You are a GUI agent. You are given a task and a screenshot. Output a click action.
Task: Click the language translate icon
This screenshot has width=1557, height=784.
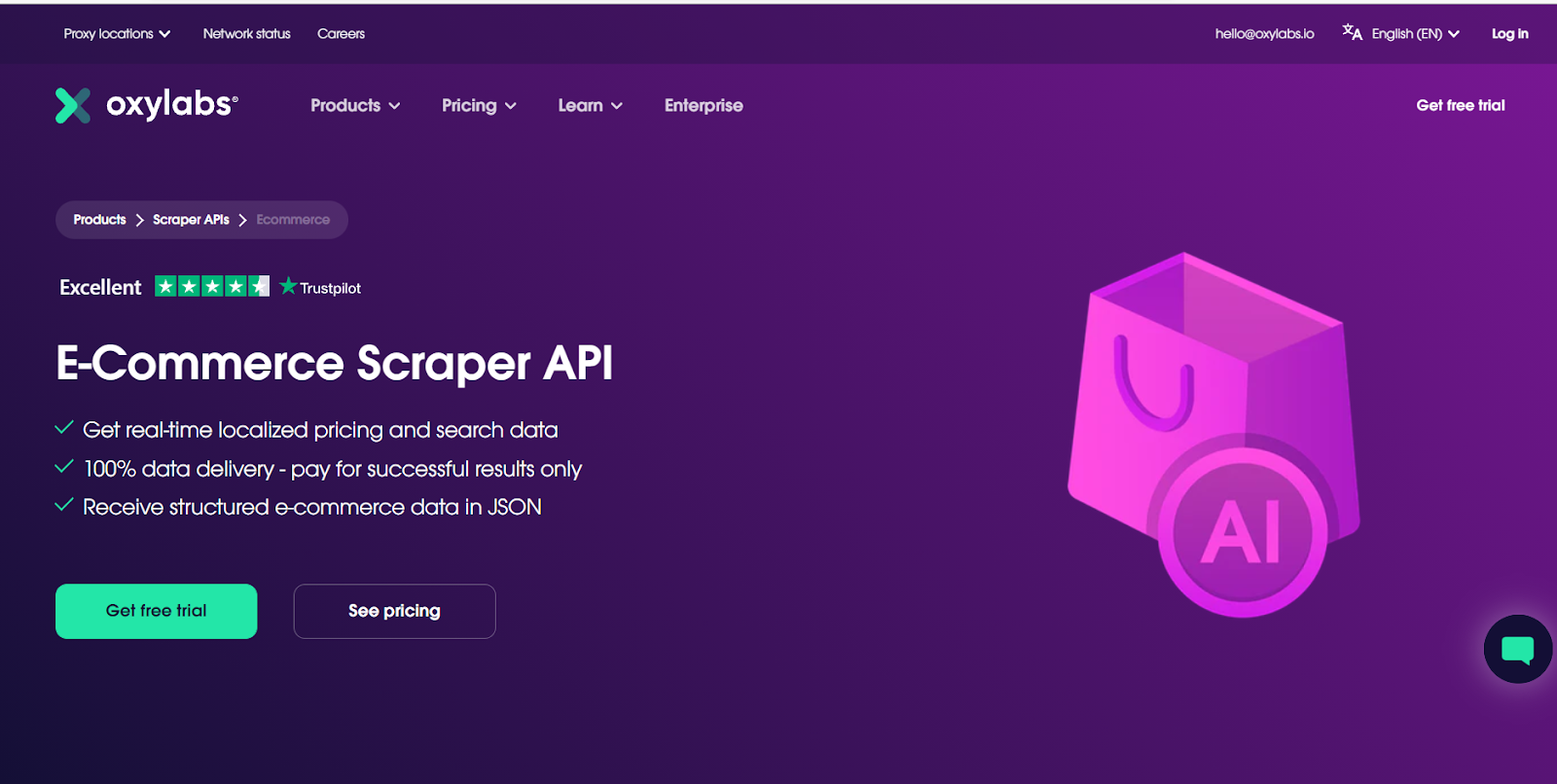click(1352, 33)
